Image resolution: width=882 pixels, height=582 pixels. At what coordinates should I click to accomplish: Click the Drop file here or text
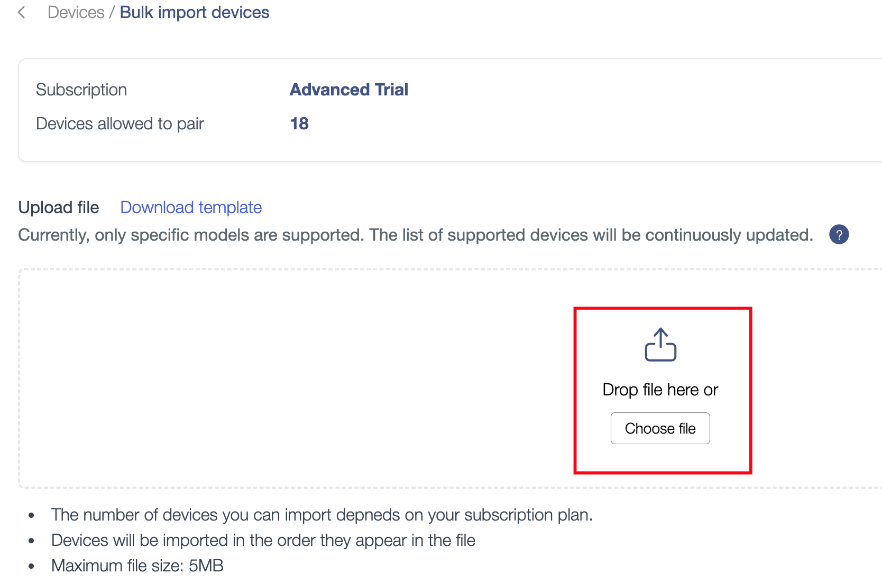pyautogui.click(x=660, y=390)
